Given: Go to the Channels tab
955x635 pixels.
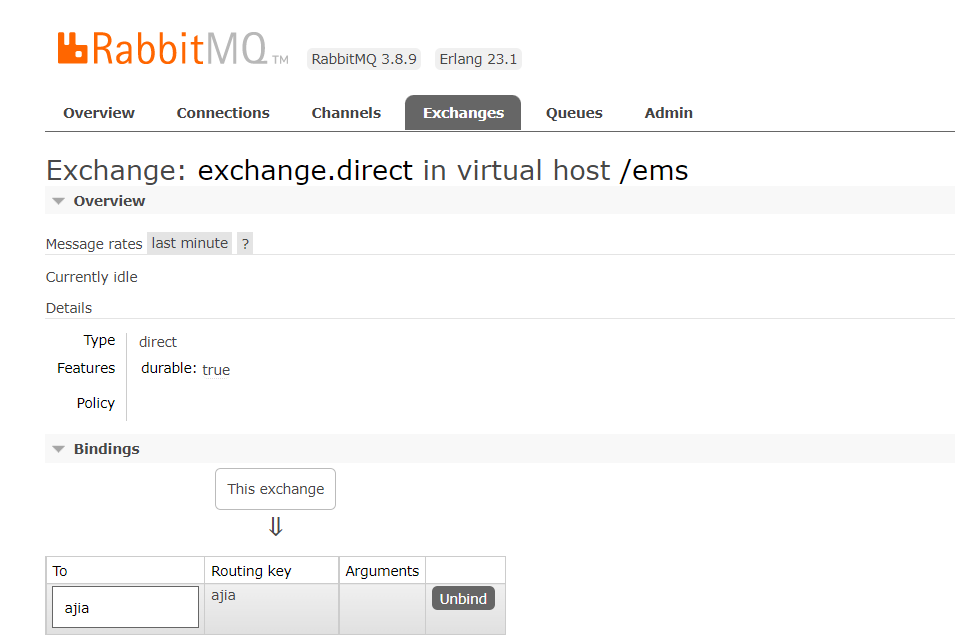Looking at the screenshot, I should pyautogui.click(x=346, y=113).
